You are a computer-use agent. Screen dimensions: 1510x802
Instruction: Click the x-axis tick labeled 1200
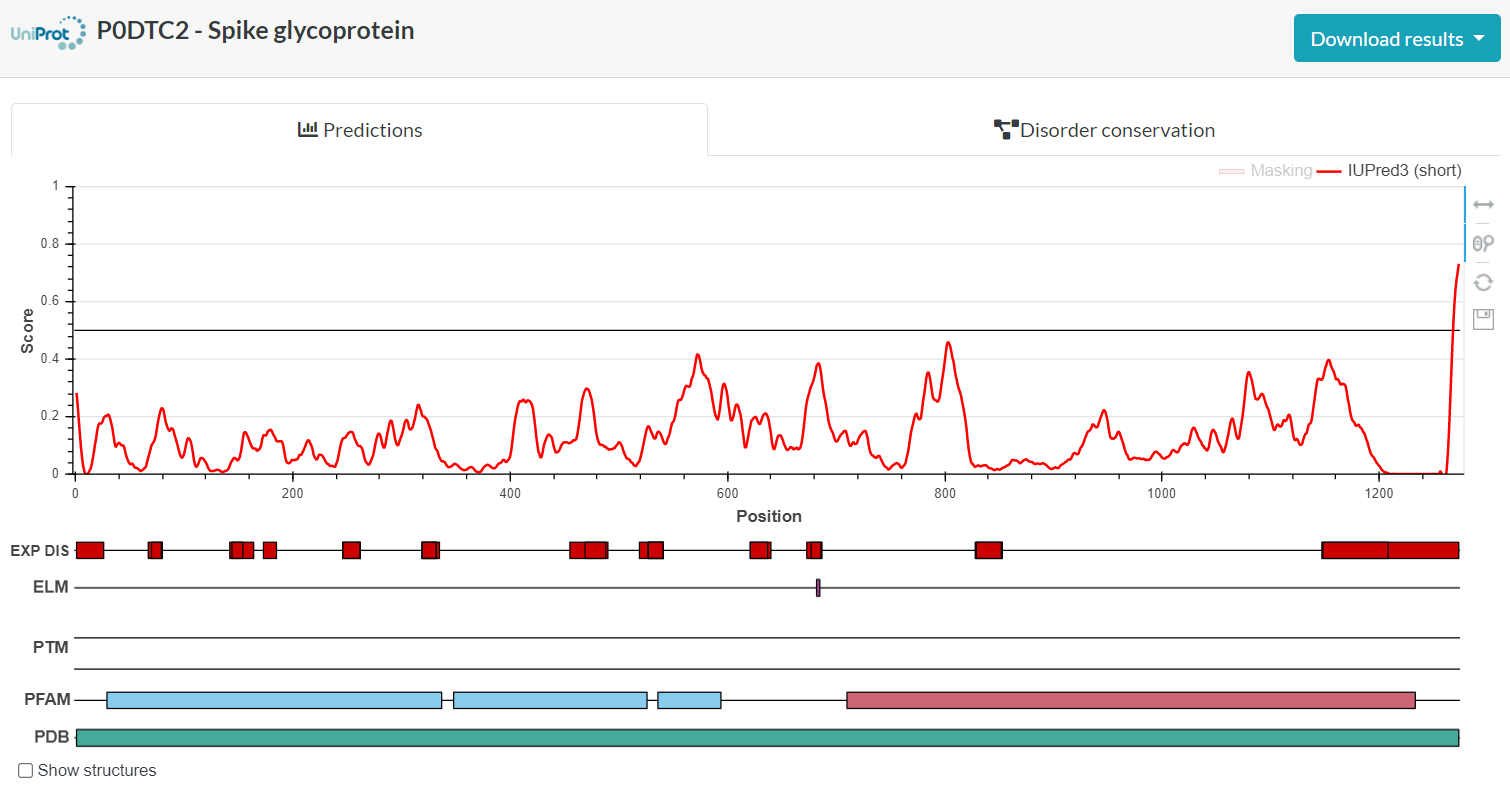pos(1378,494)
